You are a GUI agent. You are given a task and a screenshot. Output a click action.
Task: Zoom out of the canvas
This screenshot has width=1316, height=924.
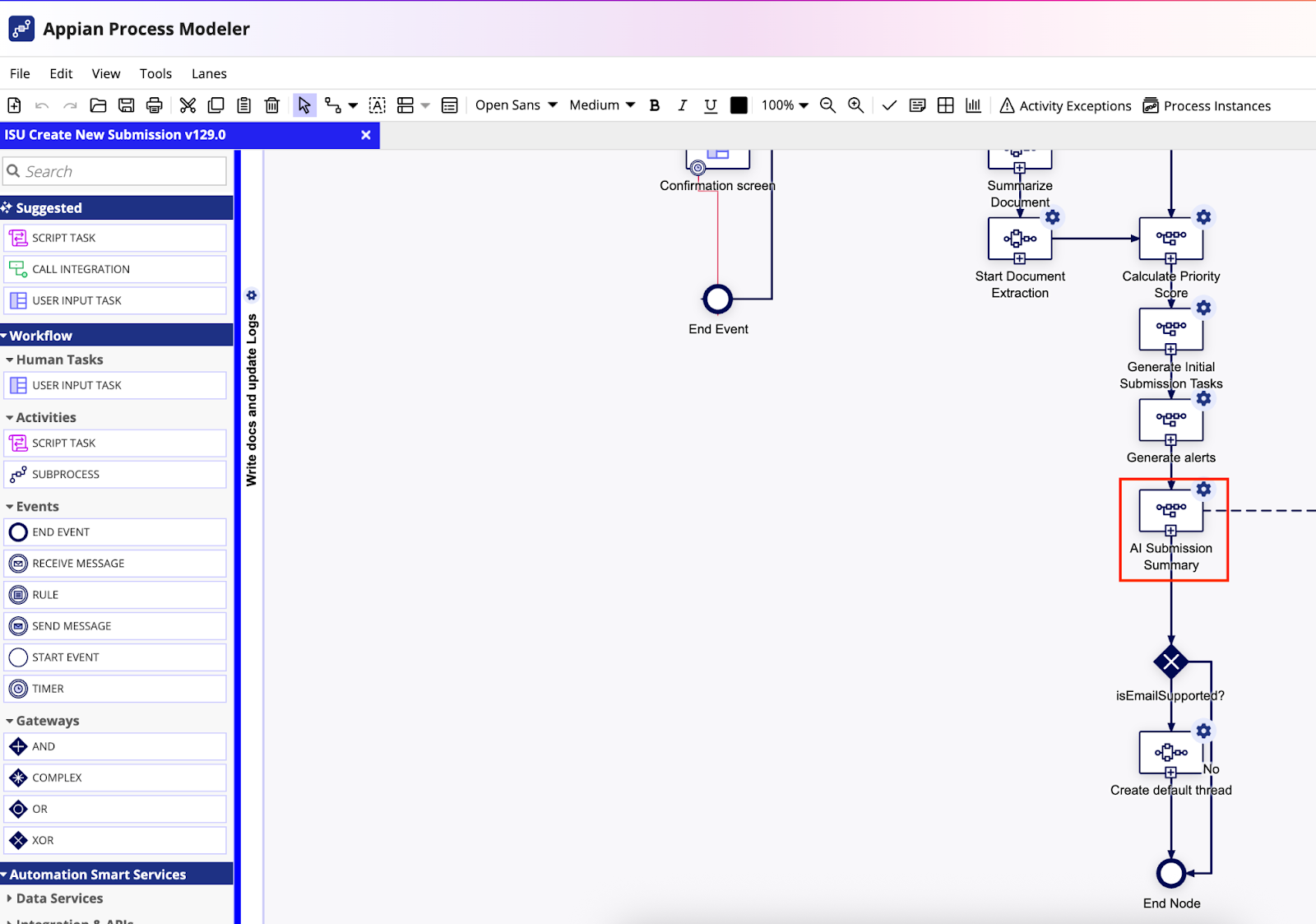coord(827,105)
